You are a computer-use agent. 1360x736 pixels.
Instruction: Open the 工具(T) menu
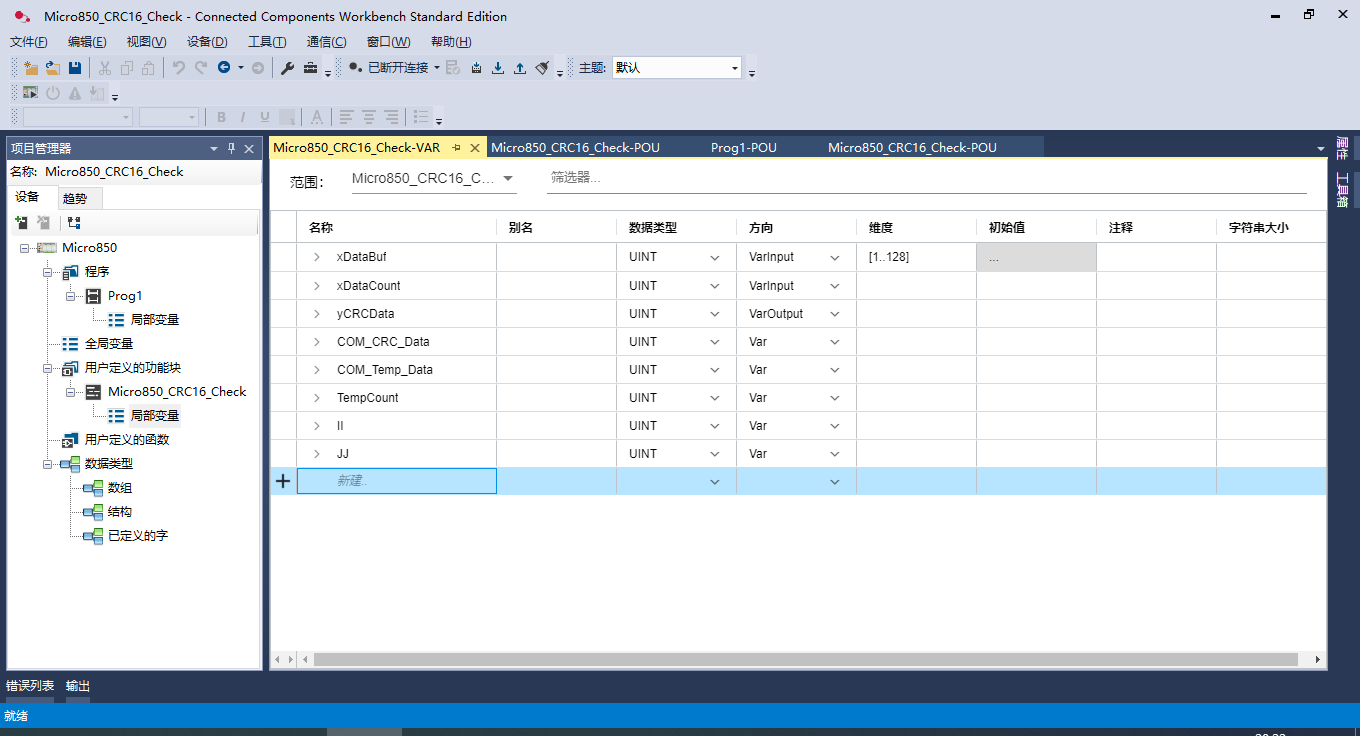coord(267,42)
